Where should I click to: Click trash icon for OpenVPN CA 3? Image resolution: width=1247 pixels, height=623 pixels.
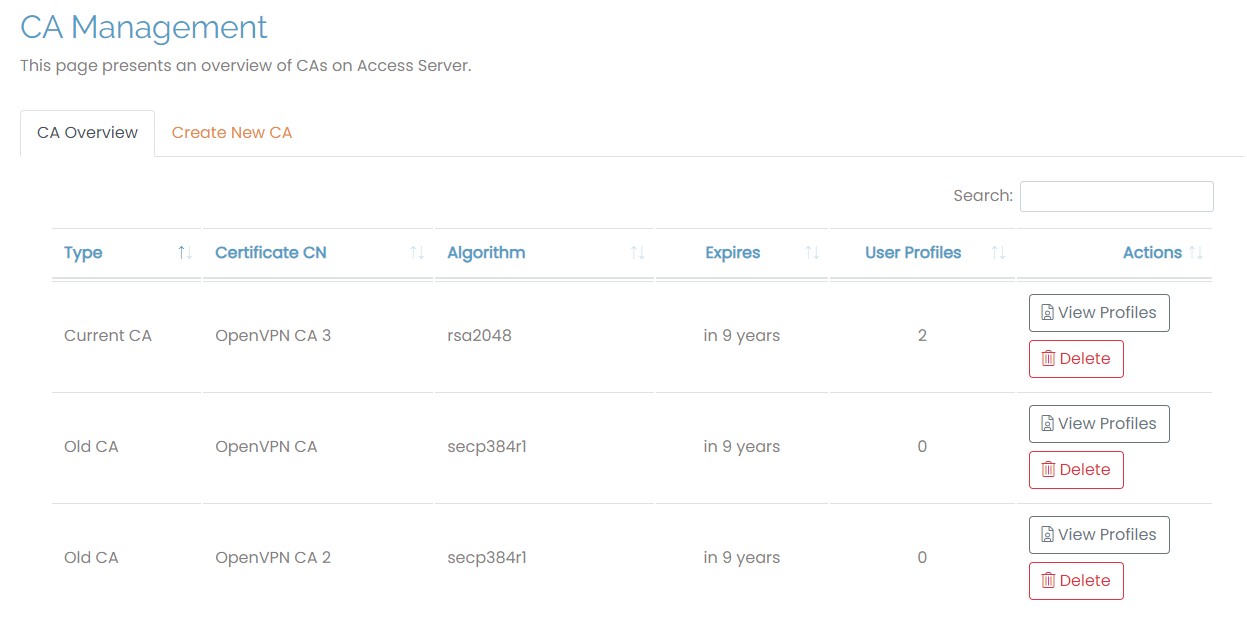pyautogui.click(x=1048, y=359)
